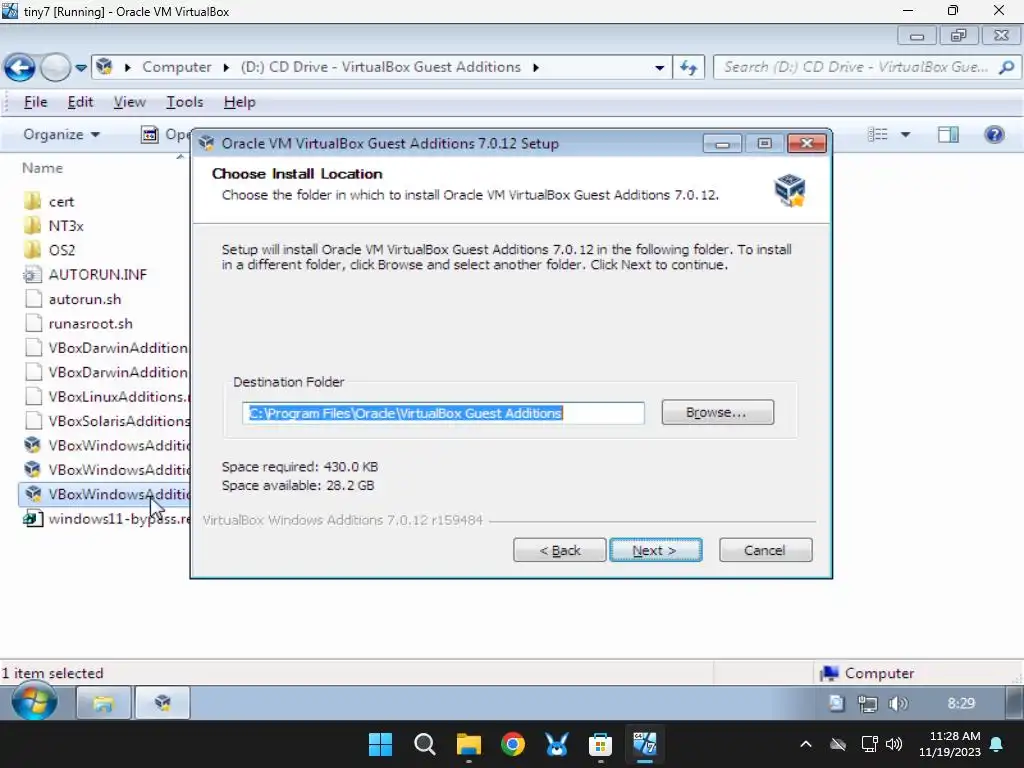
Task: Expand the CD Drive breadcrumb arrow
Action: (x=536, y=67)
